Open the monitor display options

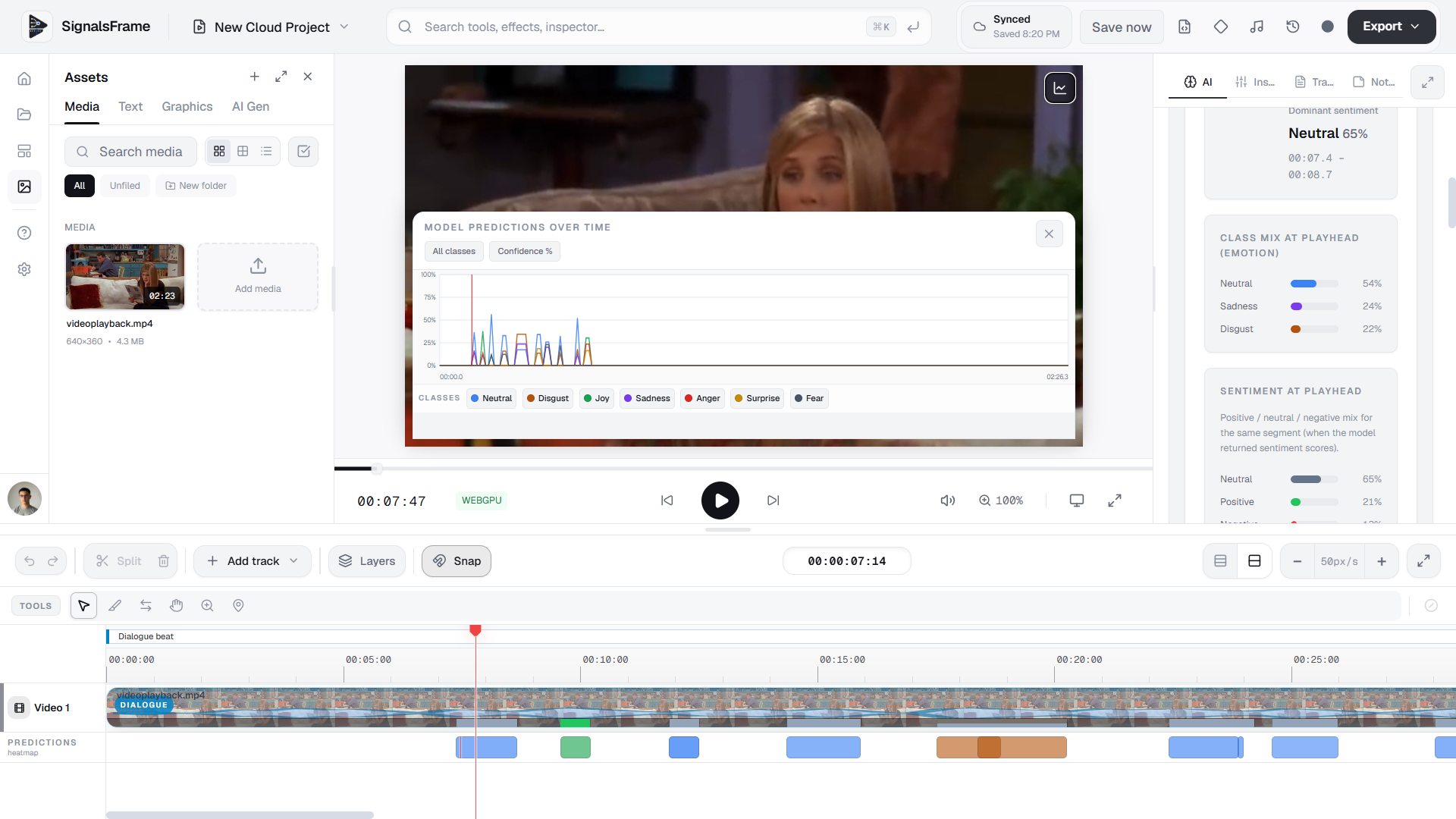coord(1077,500)
